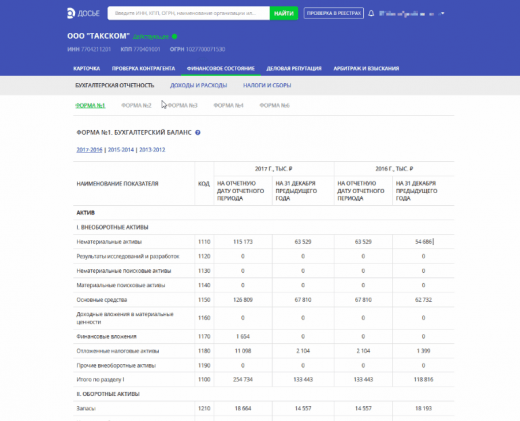Go to АРБИТРАЖ И ВЗЫСКАНИЯ tab

[x=366, y=68]
